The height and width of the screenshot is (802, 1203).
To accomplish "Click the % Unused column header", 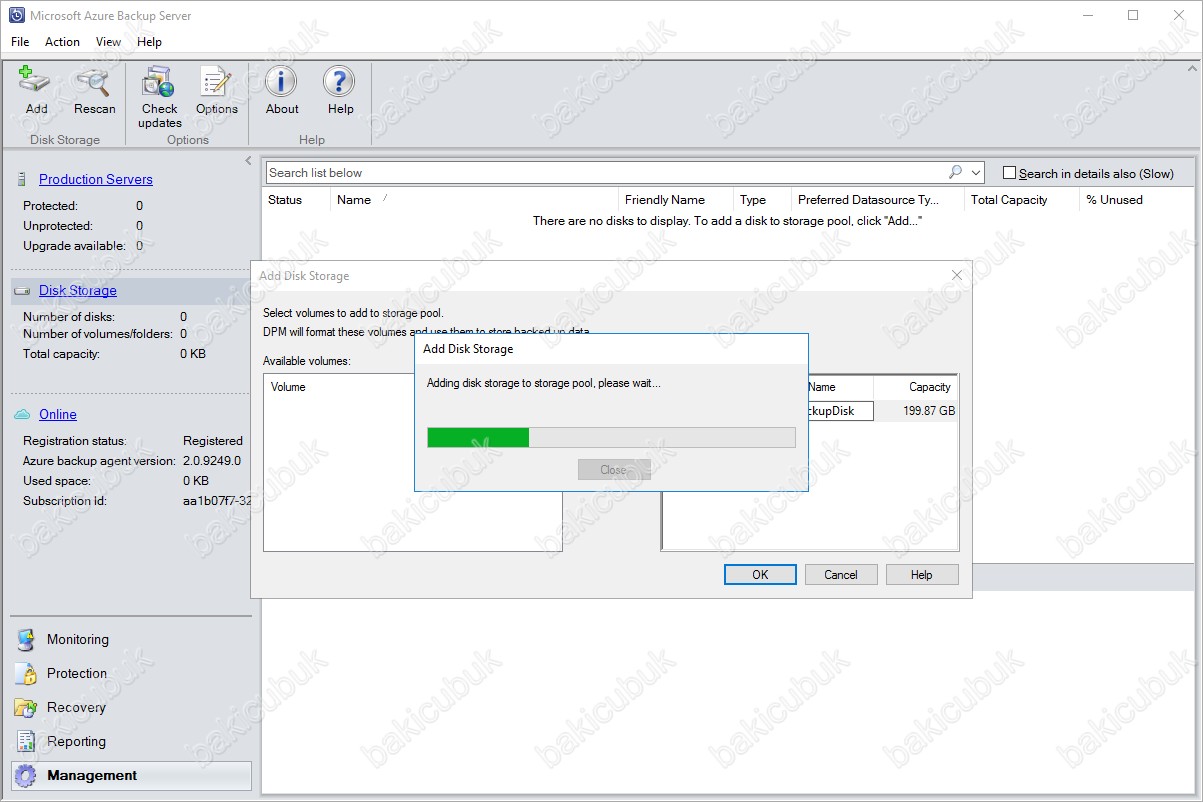I will 1135,200.
